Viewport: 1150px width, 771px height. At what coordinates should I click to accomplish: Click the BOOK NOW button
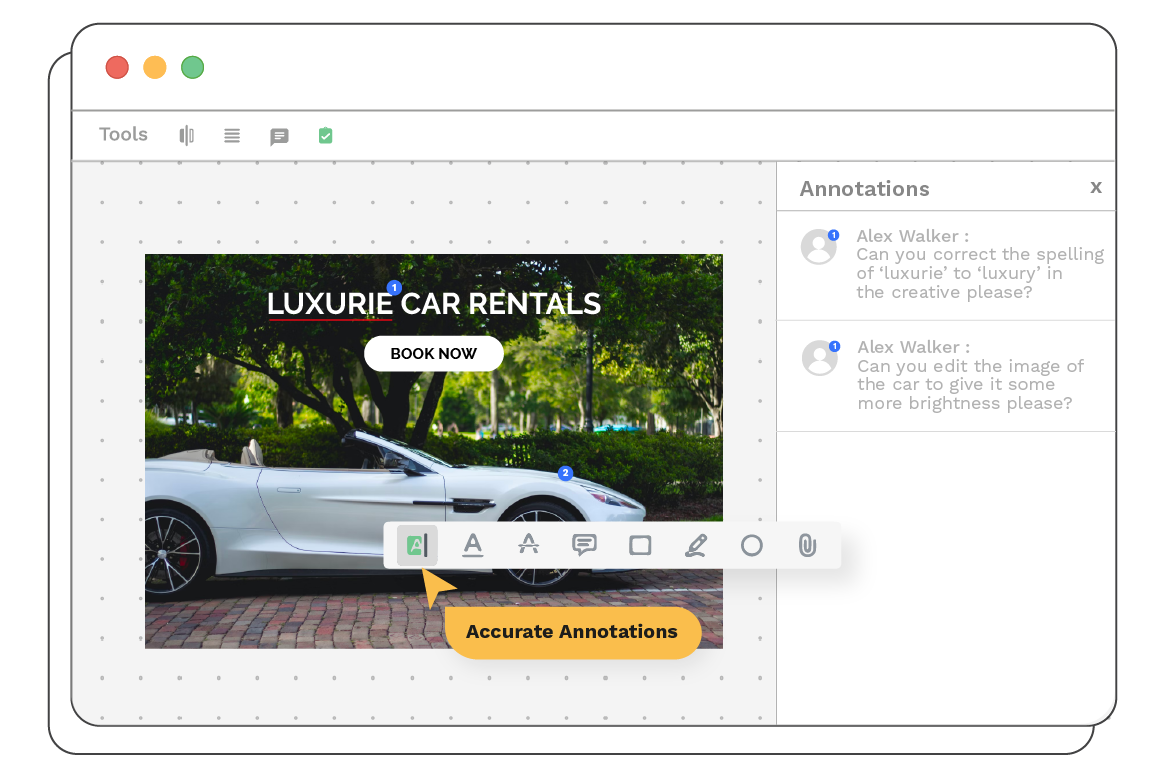tap(434, 353)
